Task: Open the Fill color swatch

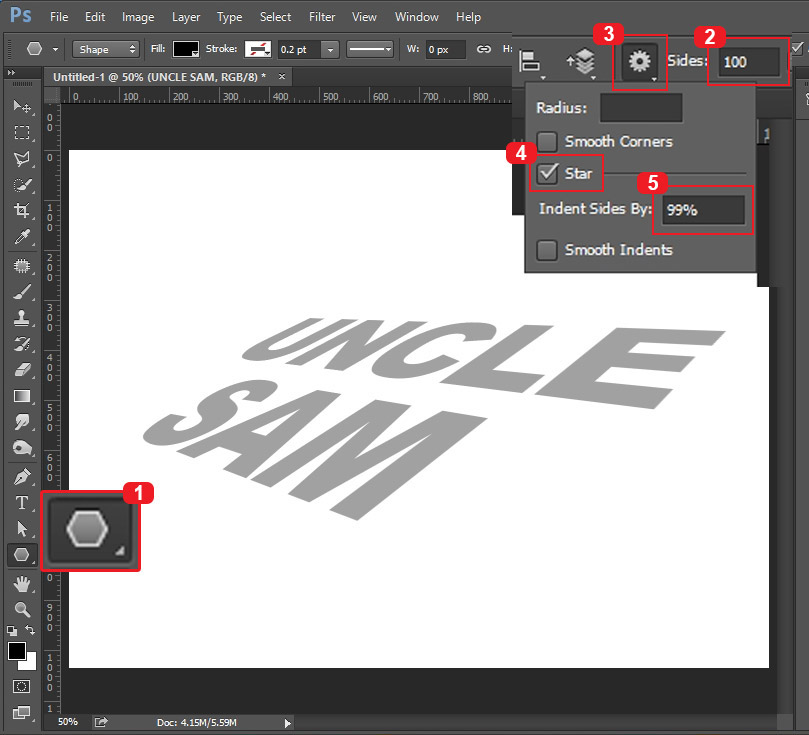Action: (185, 47)
